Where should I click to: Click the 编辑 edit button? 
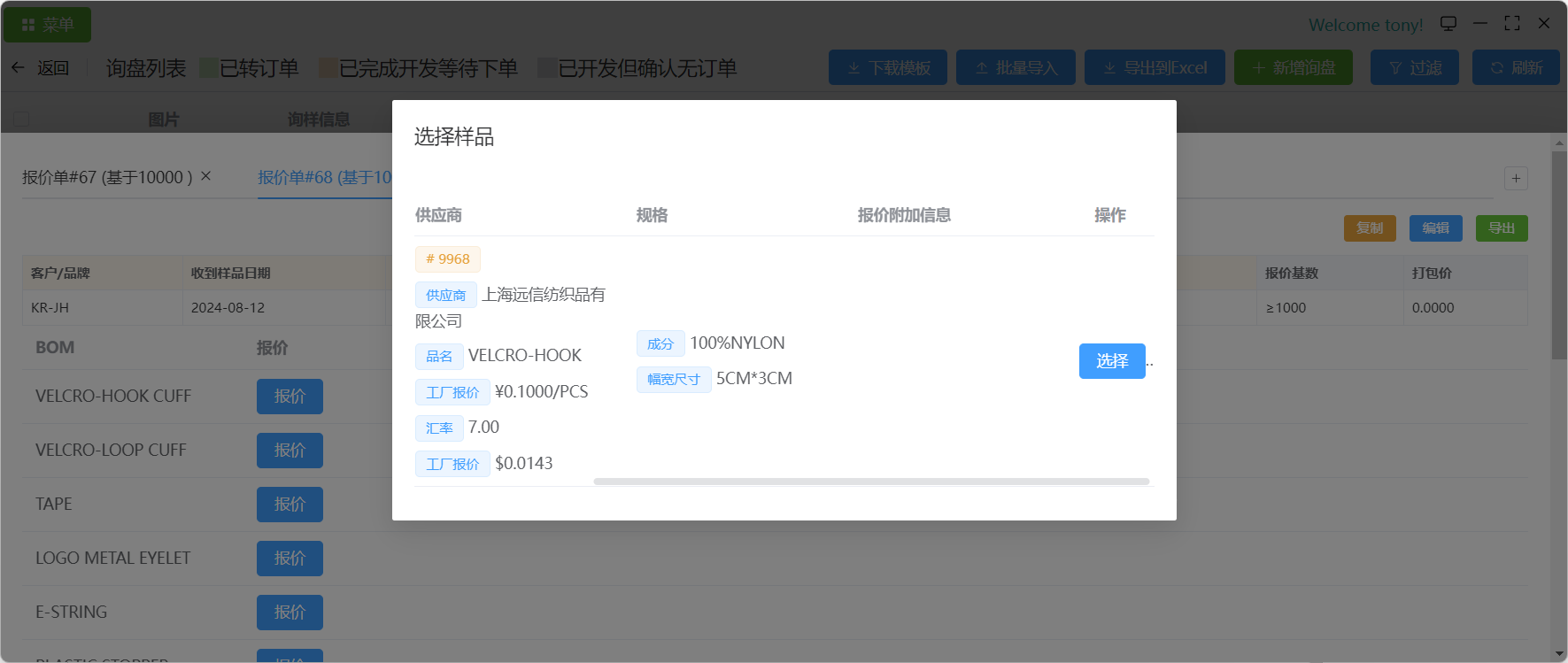click(1435, 228)
